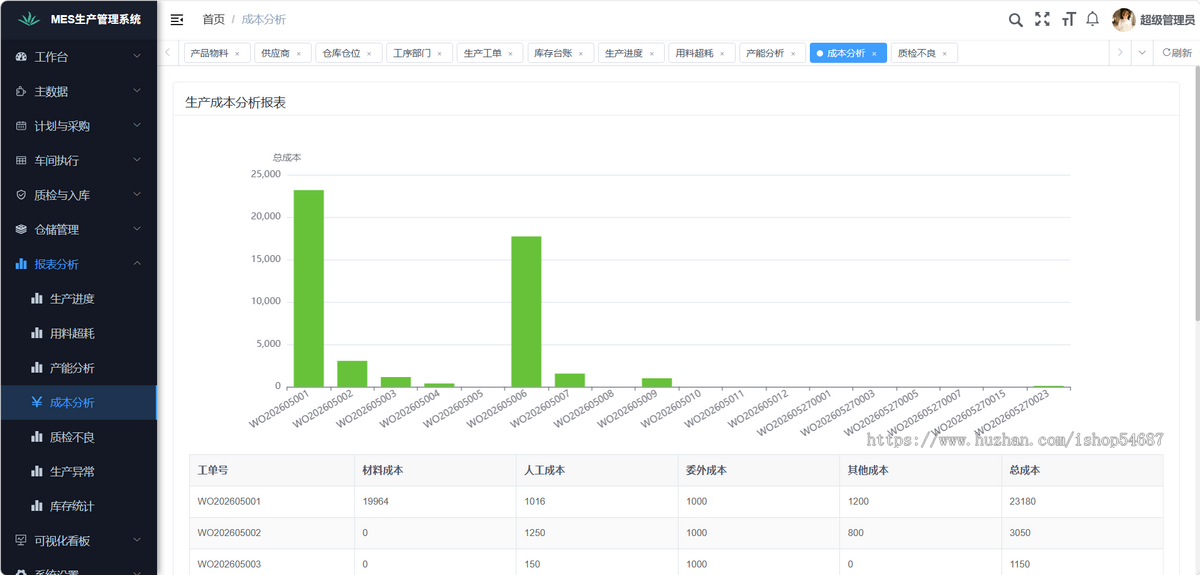Image resolution: width=1200 pixels, height=575 pixels.
Task: Expand the 主数据 menu chevron
Action: coord(137,91)
